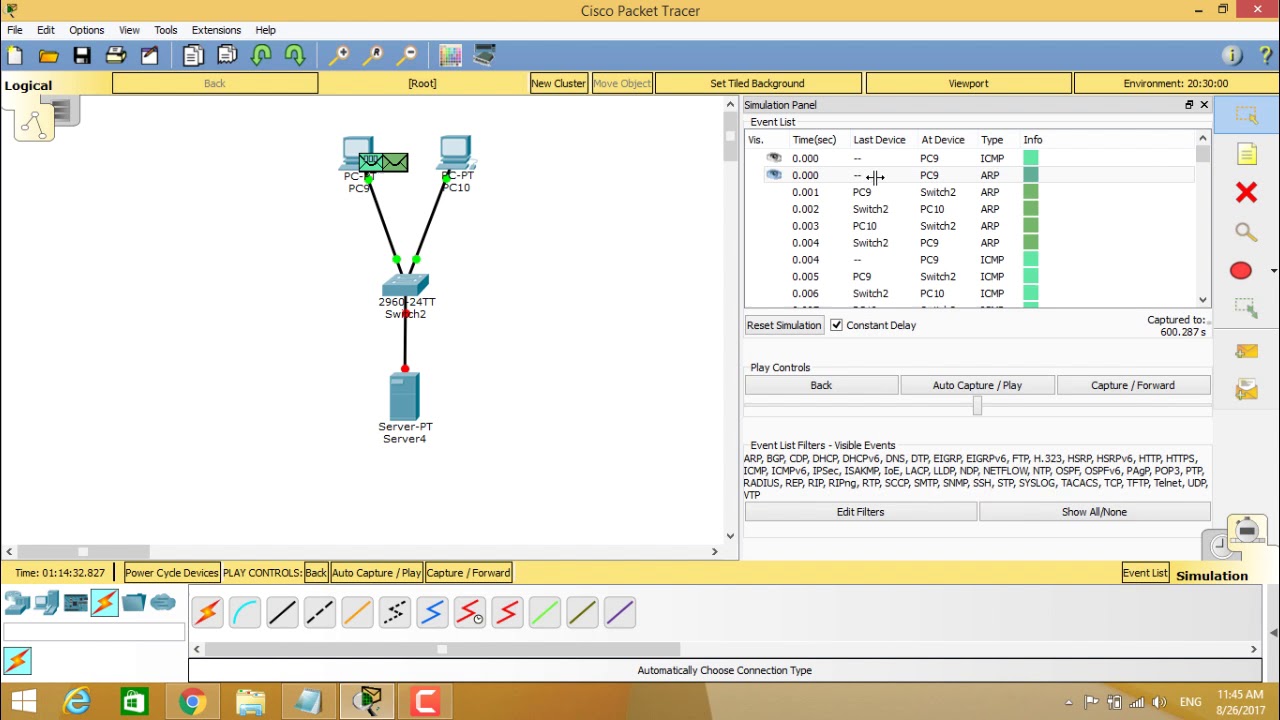Save the network with the floppy disk icon

point(82,56)
